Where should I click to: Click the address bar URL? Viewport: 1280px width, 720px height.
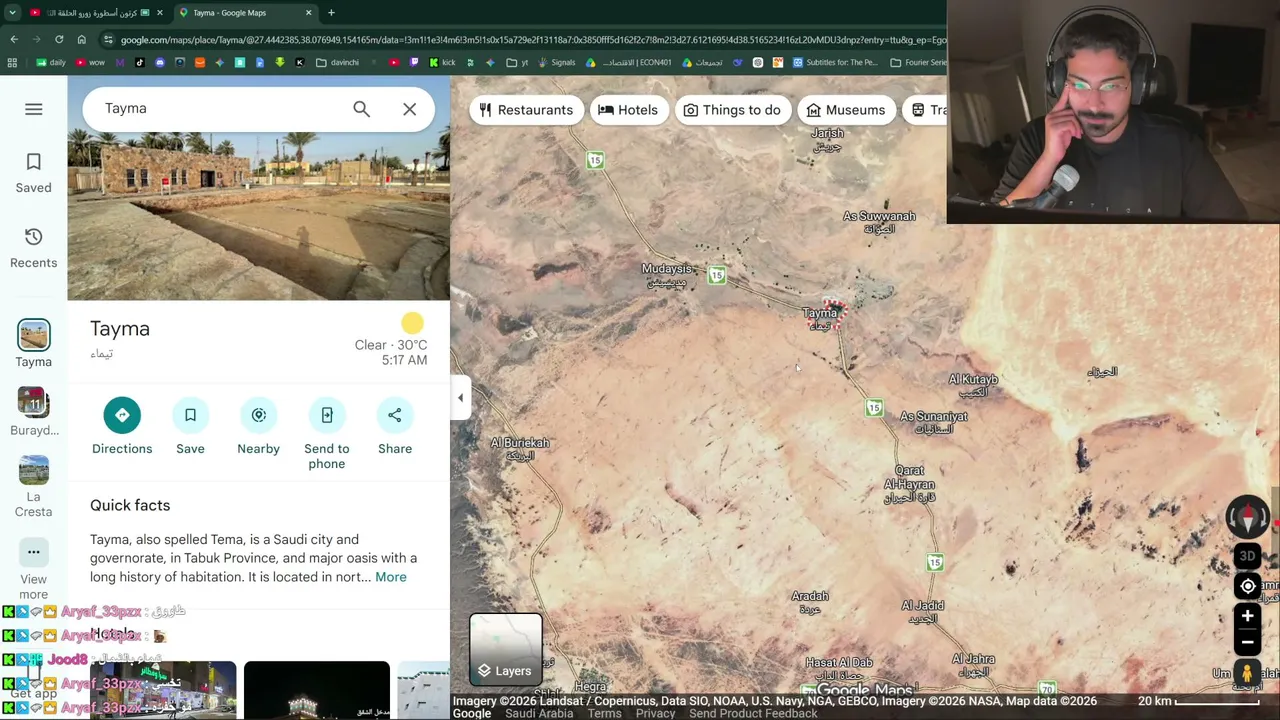tap(533, 40)
